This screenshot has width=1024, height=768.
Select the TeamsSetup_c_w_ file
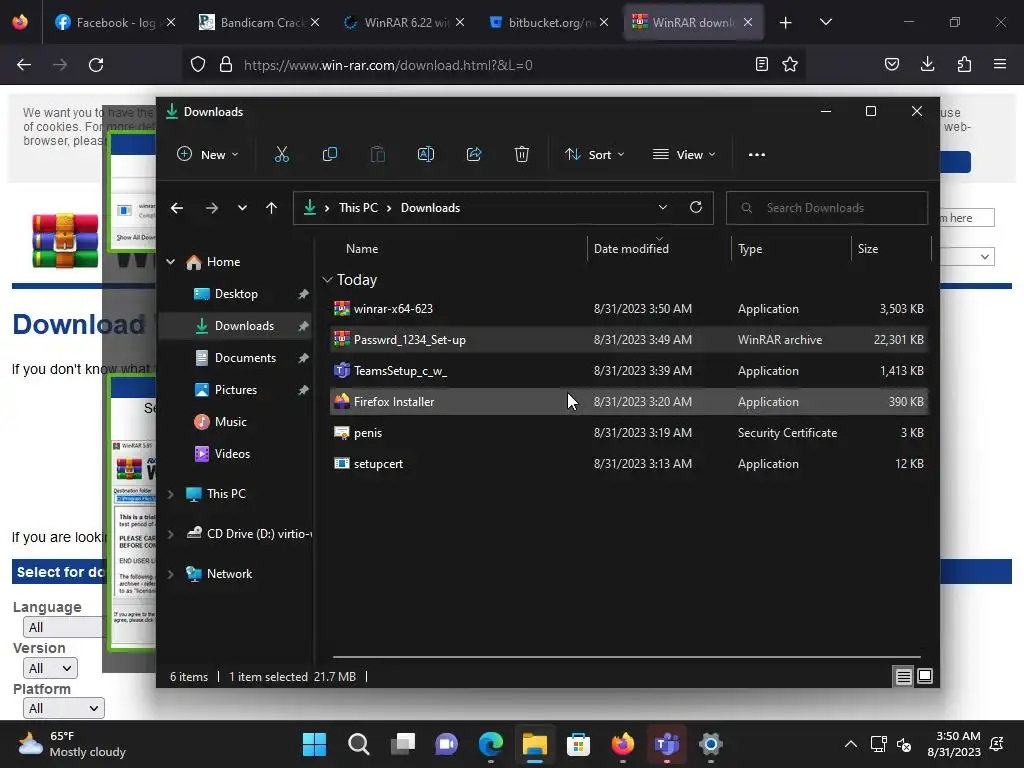628,371
